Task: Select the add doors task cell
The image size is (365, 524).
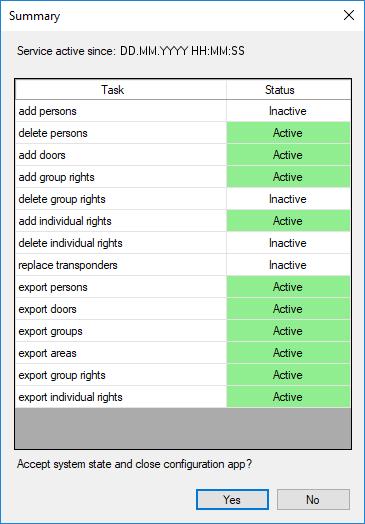Action: (121, 155)
